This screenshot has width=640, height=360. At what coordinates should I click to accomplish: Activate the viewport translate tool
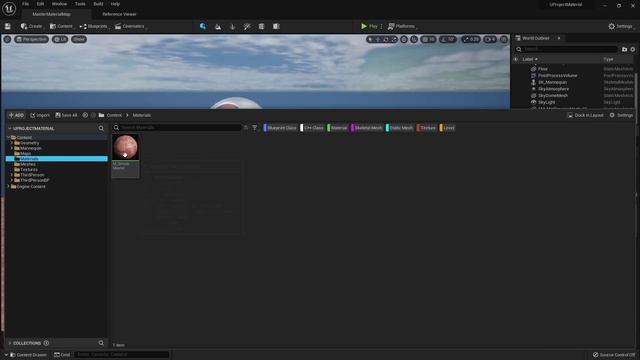tap(378, 39)
